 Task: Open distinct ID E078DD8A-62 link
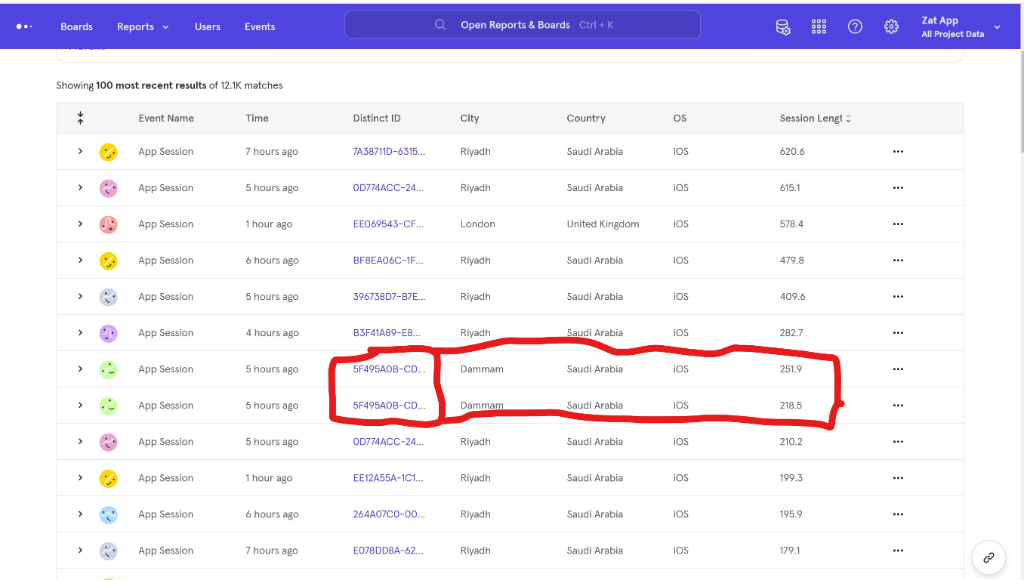point(388,551)
